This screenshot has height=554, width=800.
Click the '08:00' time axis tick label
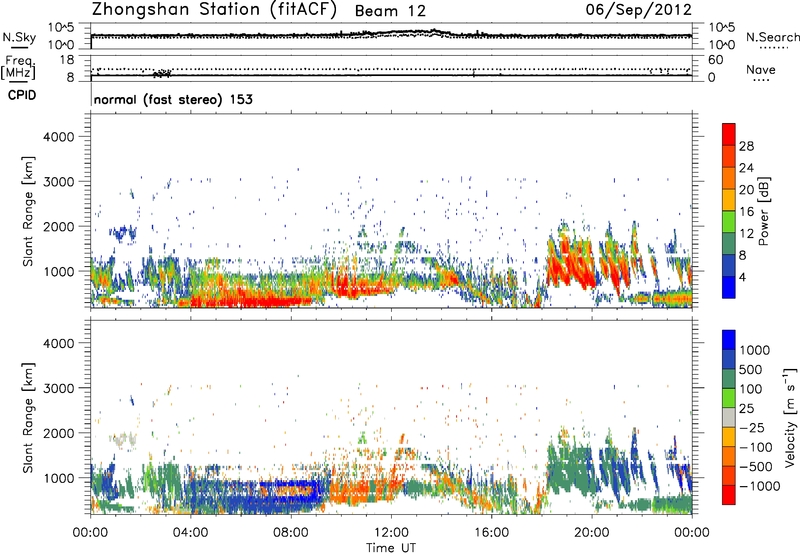[291, 533]
